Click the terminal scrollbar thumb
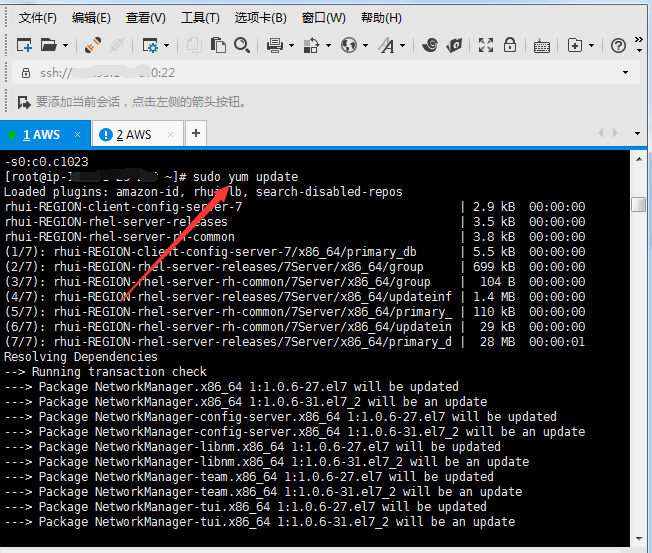This screenshot has height=553, width=652. [639, 204]
